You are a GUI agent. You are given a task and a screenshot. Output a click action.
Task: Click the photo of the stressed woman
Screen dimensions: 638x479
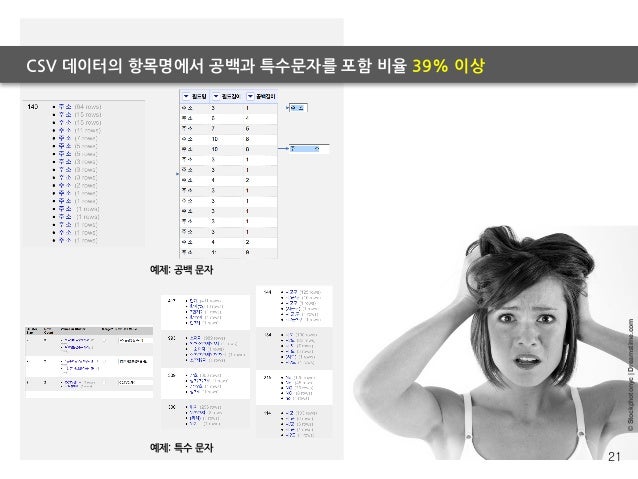coord(494,343)
